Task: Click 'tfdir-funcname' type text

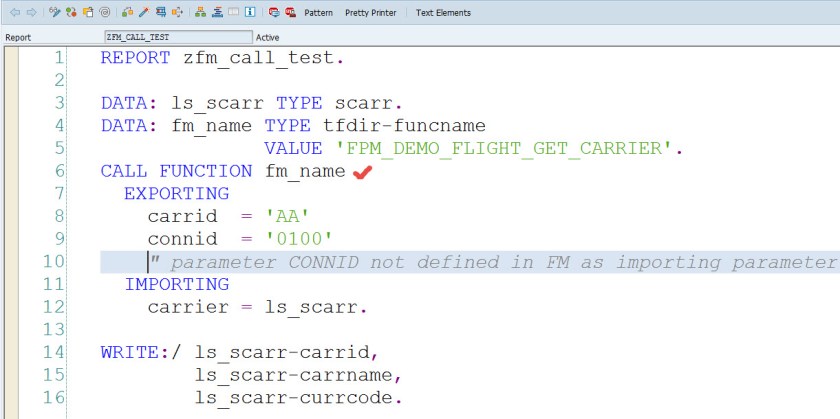Action: tap(404, 125)
